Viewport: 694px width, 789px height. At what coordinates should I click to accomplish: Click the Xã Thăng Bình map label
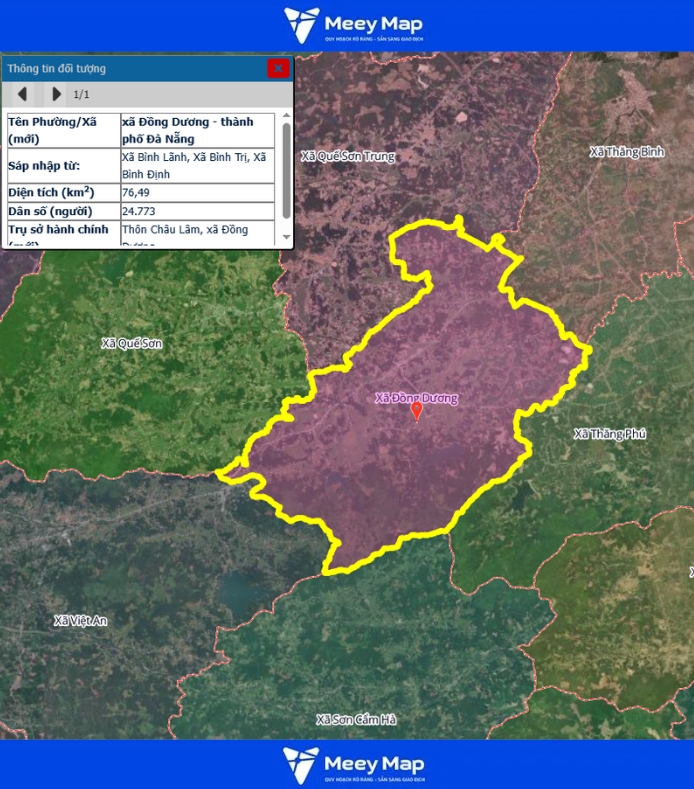pos(627,152)
